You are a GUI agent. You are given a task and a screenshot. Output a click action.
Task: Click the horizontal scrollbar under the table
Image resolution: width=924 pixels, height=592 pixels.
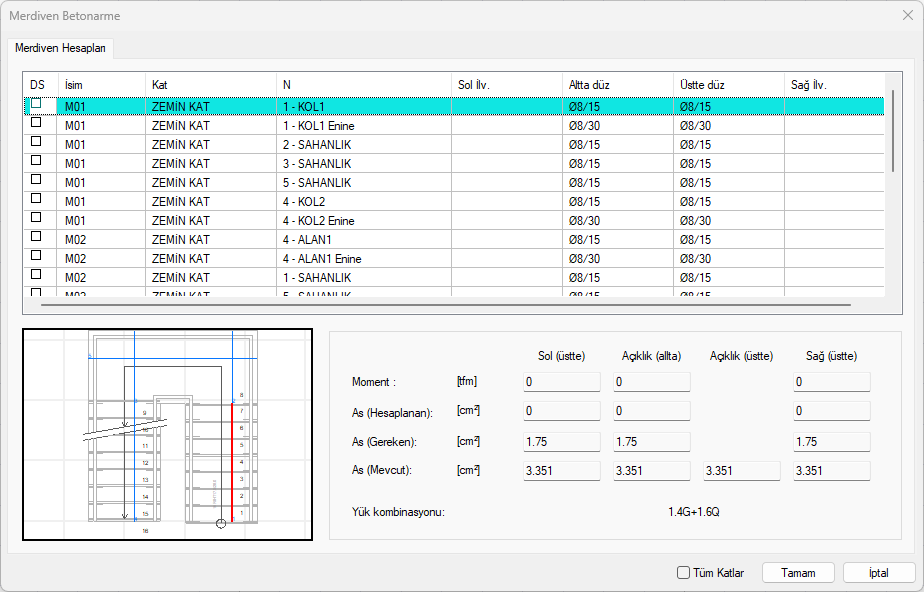pyautogui.click(x=440, y=304)
